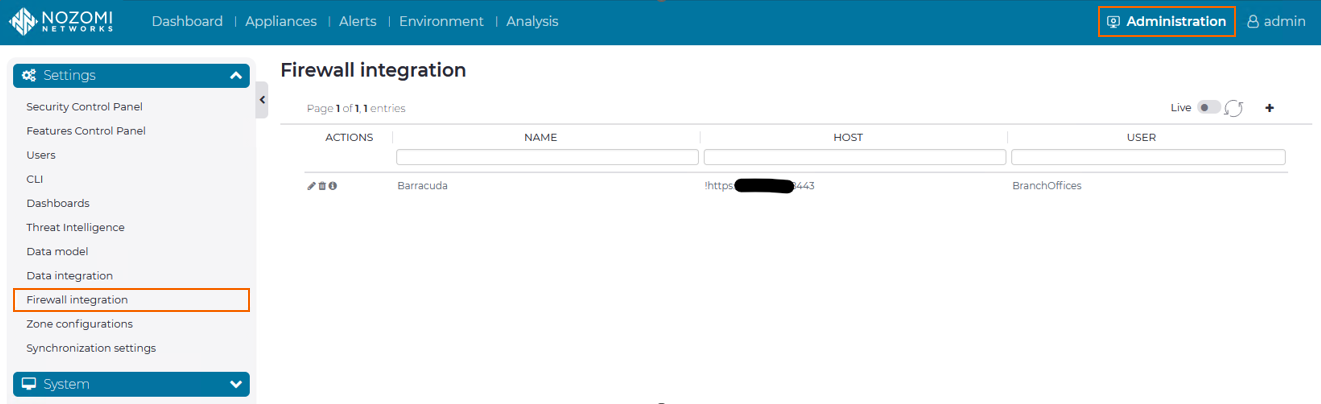Image resolution: width=1321 pixels, height=404 pixels.
Task: Click the BranchOffices user cell
Action: tap(1047, 186)
